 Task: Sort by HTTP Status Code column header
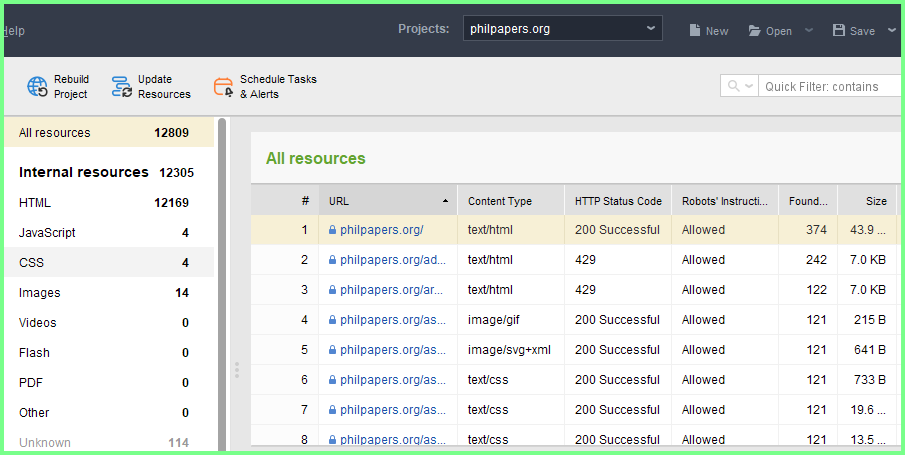click(x=617, y=201)
